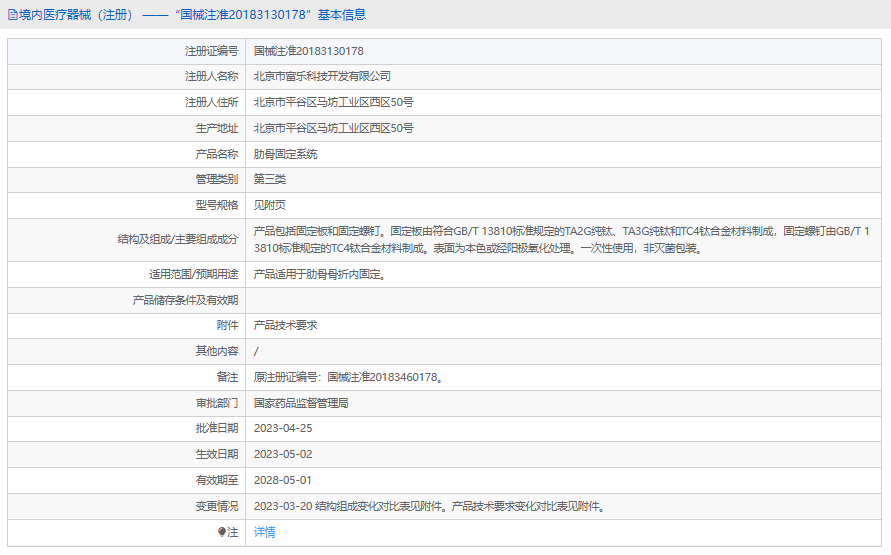Select the expiry date 2028-05-01
The height and width of the screenshot is (555, 891).
283,480
